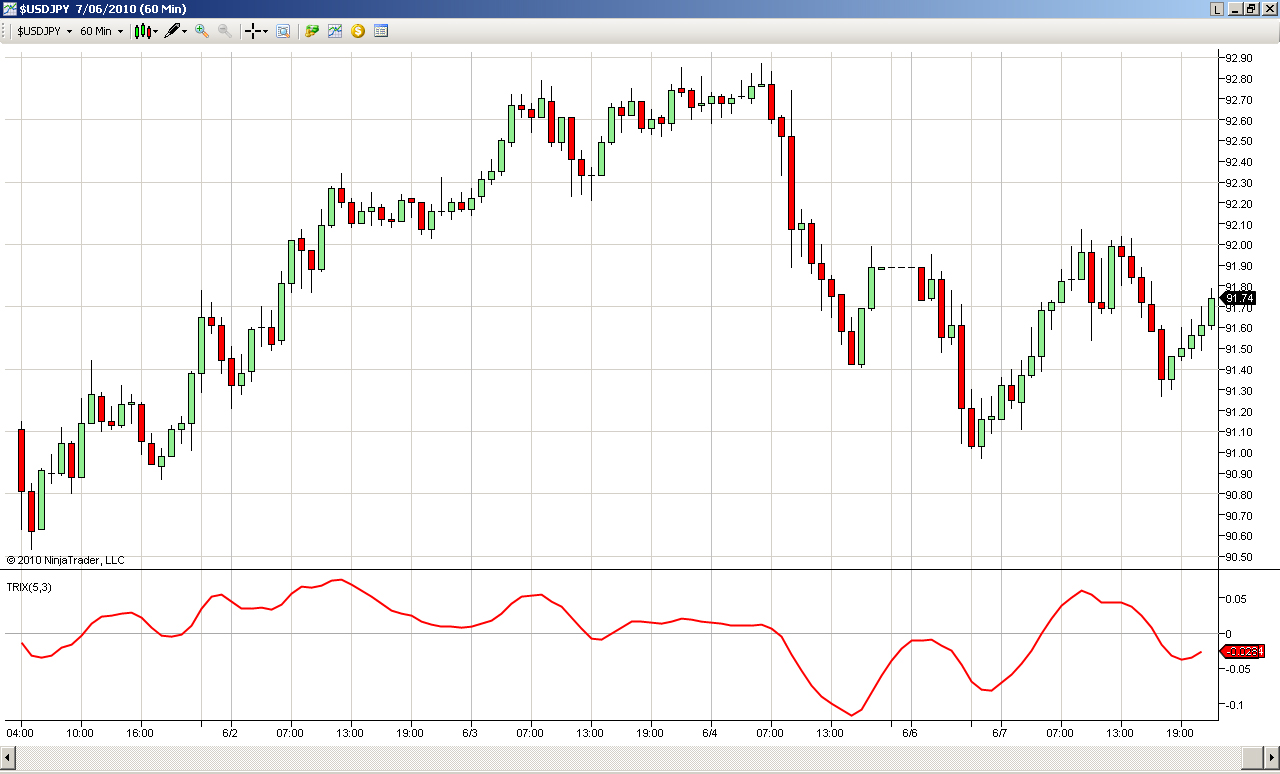Viewport: 1280px width, 774px height.
Task: Open the indicators icon
Action: point(335,31)
